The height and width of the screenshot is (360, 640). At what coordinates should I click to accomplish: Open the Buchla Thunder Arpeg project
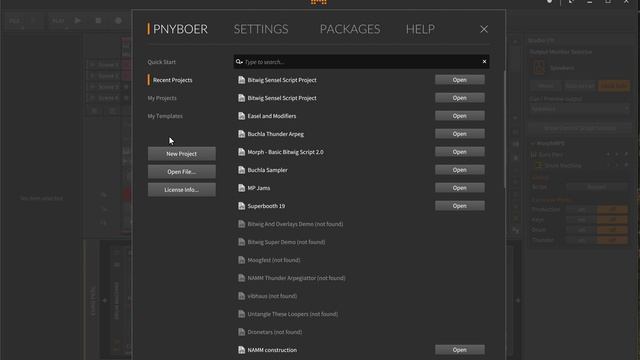tap(460, 134)
